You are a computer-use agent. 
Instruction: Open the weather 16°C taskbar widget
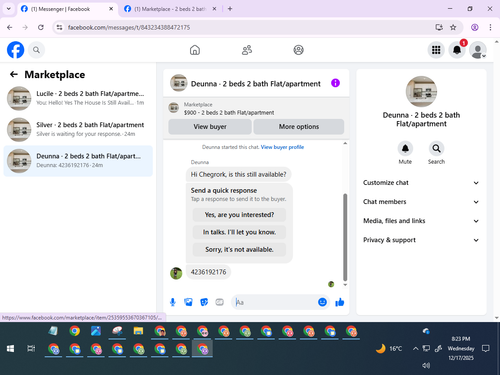tap(389, 349)
